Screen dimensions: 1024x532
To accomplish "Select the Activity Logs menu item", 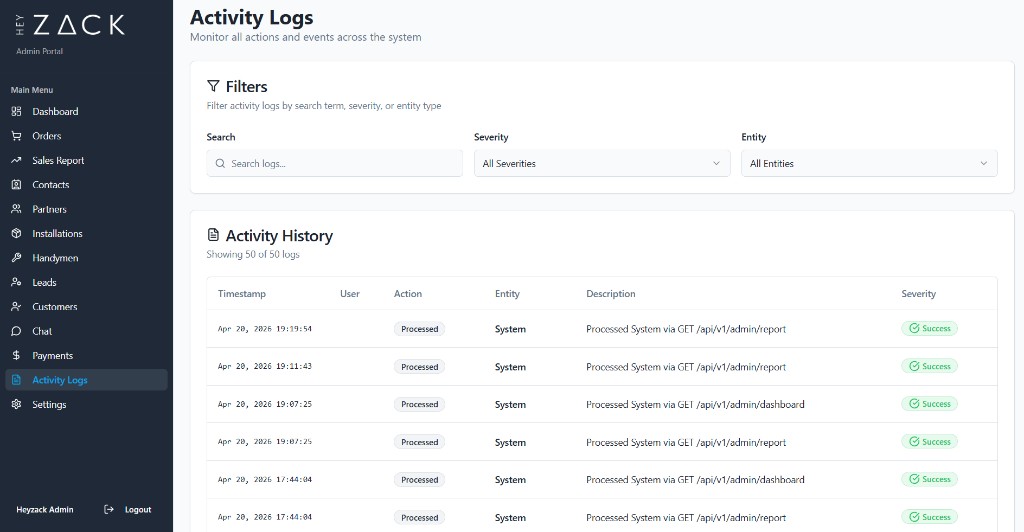I will [x=86, y=380].
